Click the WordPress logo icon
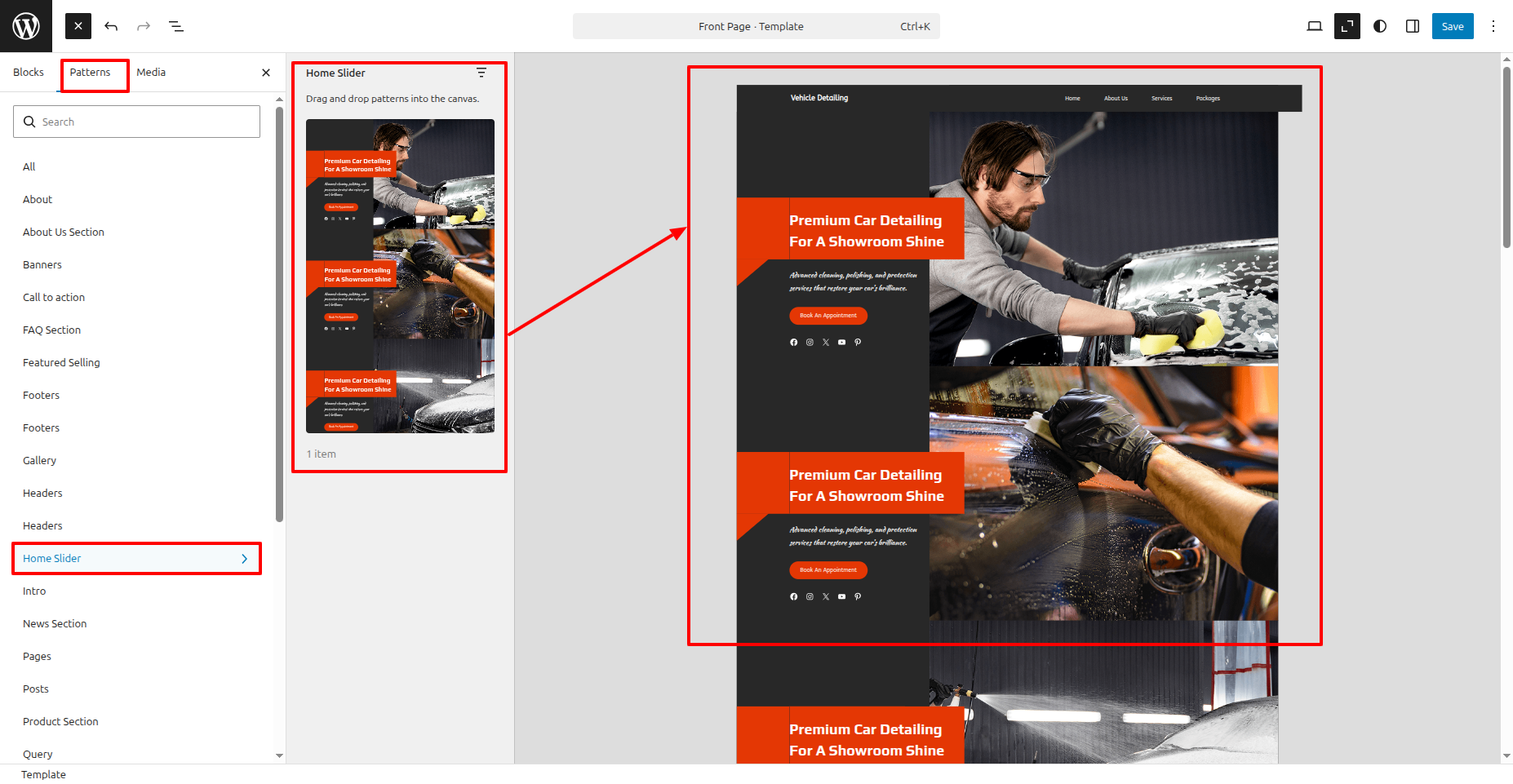The height and width of the screenshot is (784, 1513). click(26, 26)
